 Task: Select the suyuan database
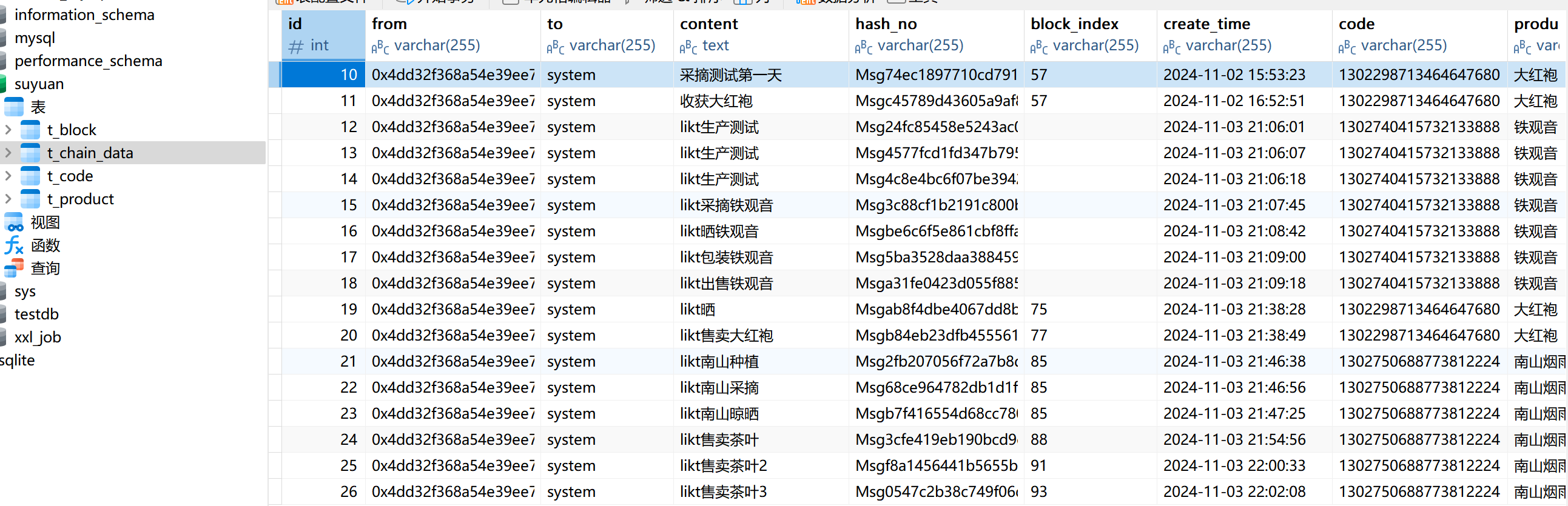[x=39, y=84]
